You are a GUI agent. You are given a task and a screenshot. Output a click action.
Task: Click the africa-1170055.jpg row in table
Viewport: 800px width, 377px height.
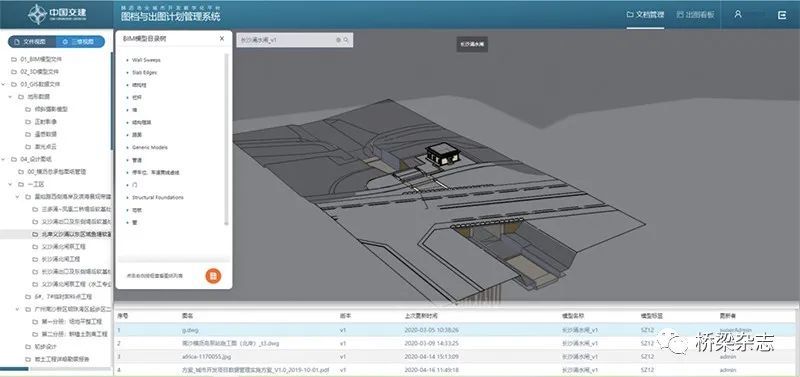(x=457, y=356)
